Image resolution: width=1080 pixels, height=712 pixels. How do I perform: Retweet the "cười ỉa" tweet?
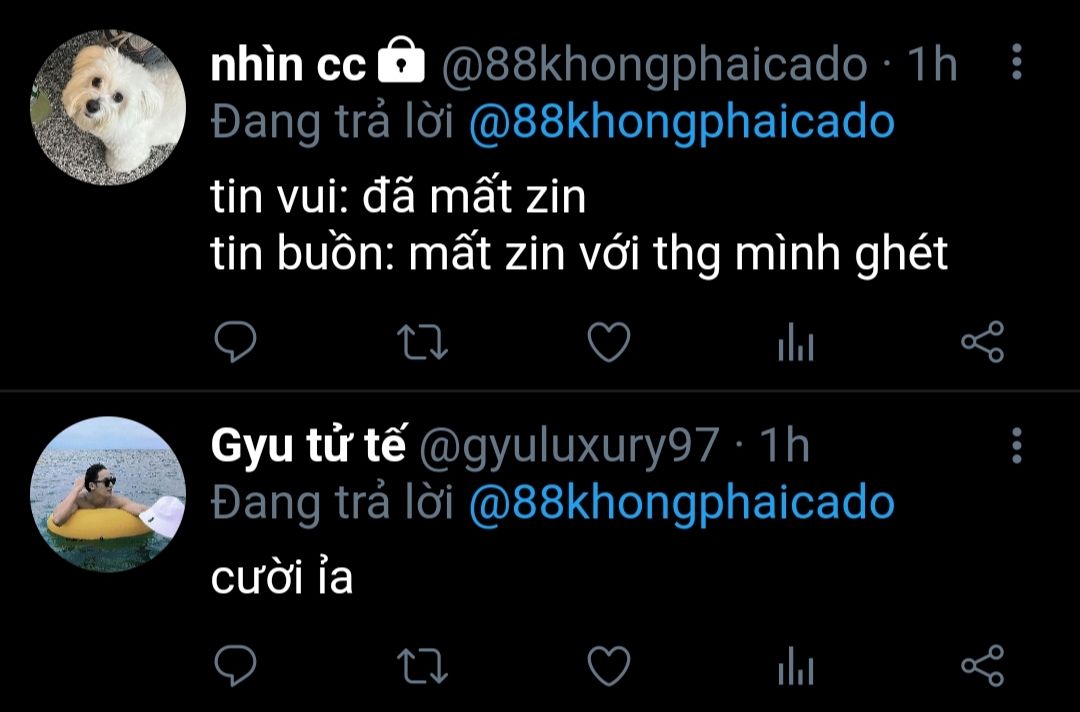pyautogui.click(x=422, y=666)
